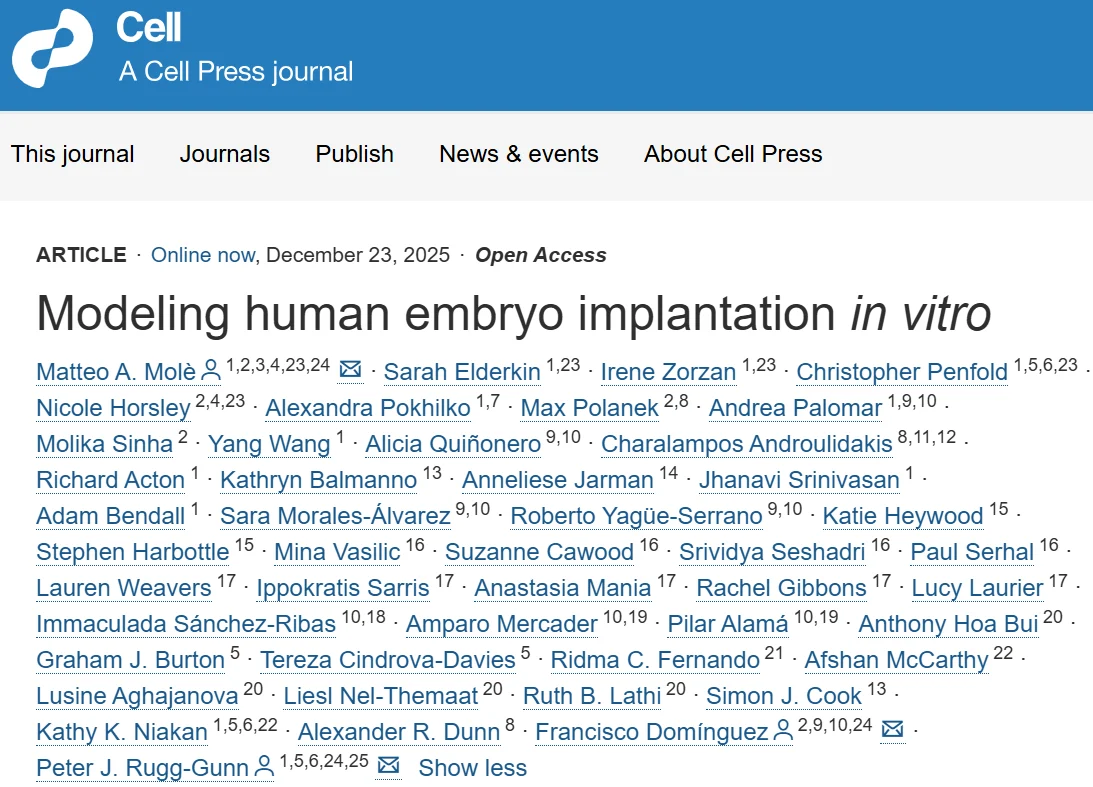1093x787 pixels.
Task: View Alexander R. Dunn author info
Action: pos(398,732)
